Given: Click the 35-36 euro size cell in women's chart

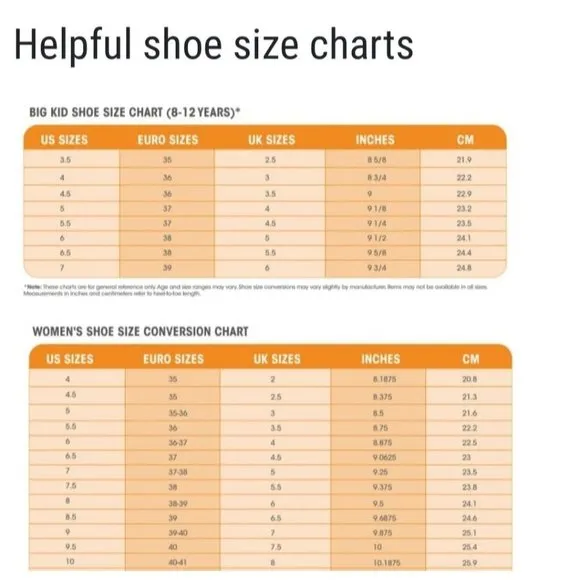Looking at the screenshot, I should [x=178, y=413].
